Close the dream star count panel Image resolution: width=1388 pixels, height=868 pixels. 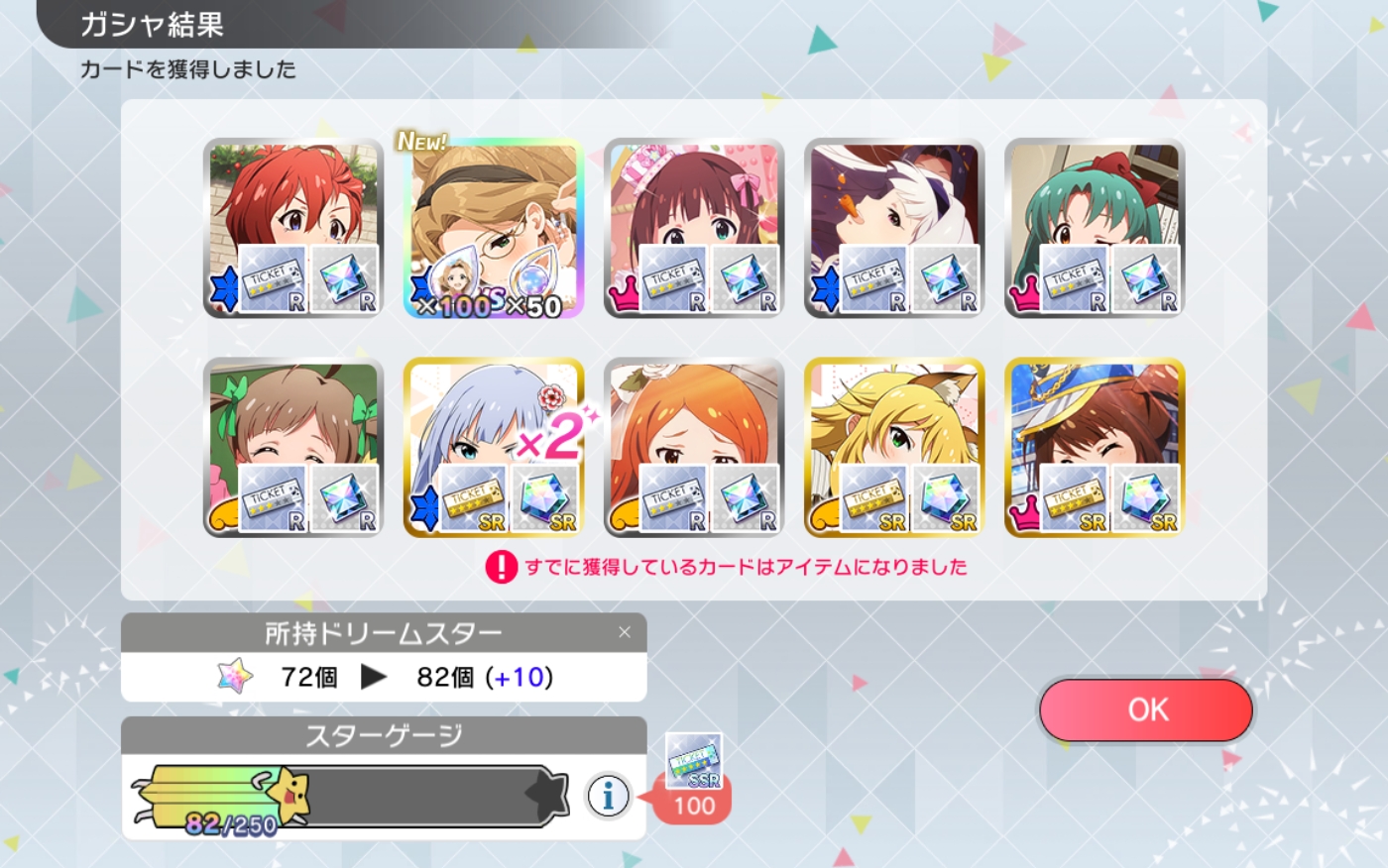[625, 632]
